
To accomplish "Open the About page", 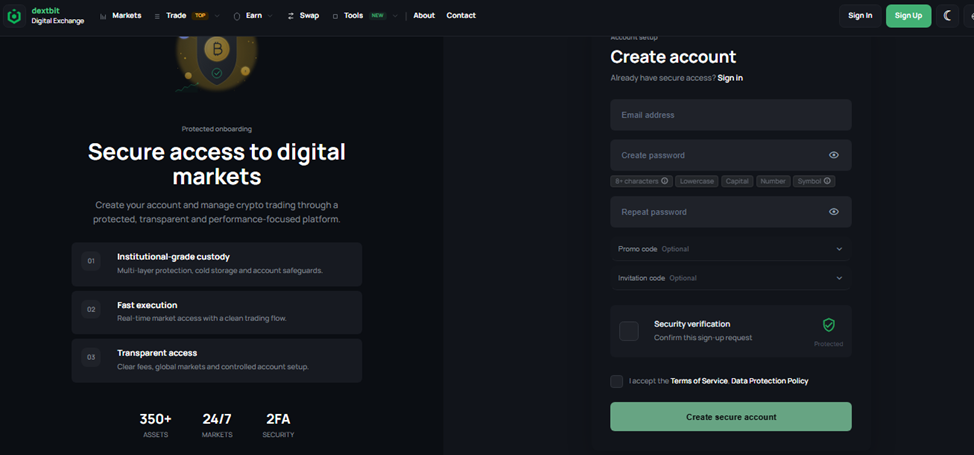I will click(x=424, y=16).
